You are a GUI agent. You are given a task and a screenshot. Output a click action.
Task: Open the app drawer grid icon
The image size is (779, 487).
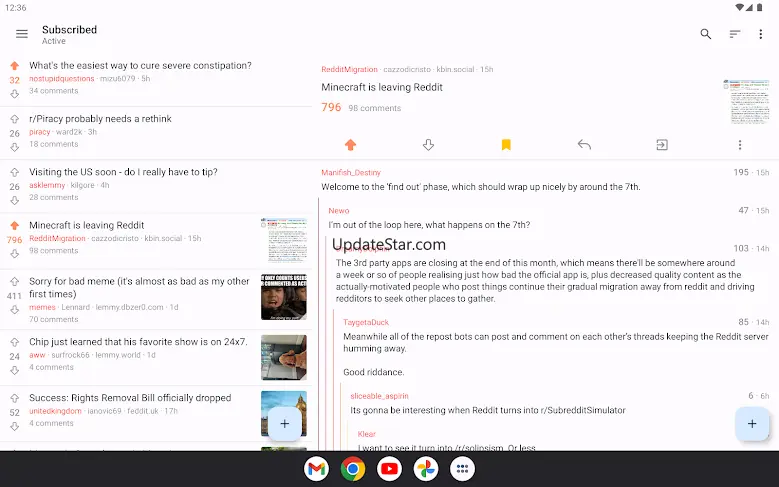point(462,469)
